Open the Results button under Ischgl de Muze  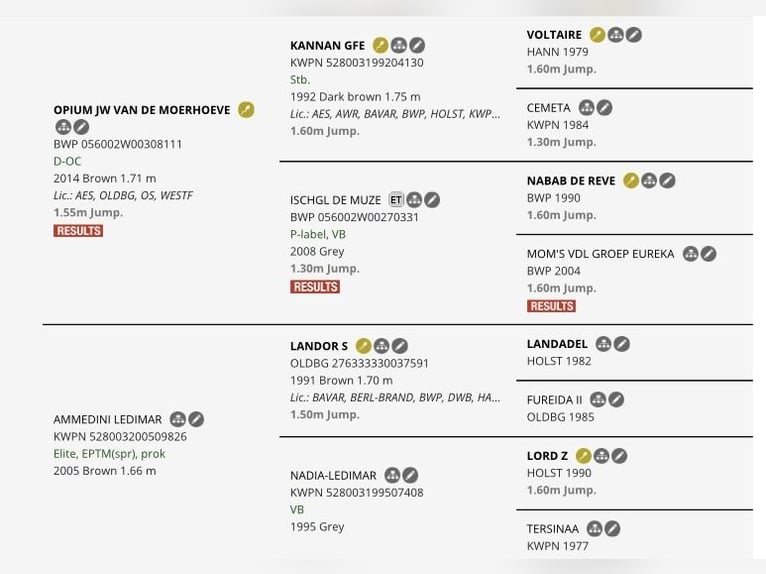315,287
